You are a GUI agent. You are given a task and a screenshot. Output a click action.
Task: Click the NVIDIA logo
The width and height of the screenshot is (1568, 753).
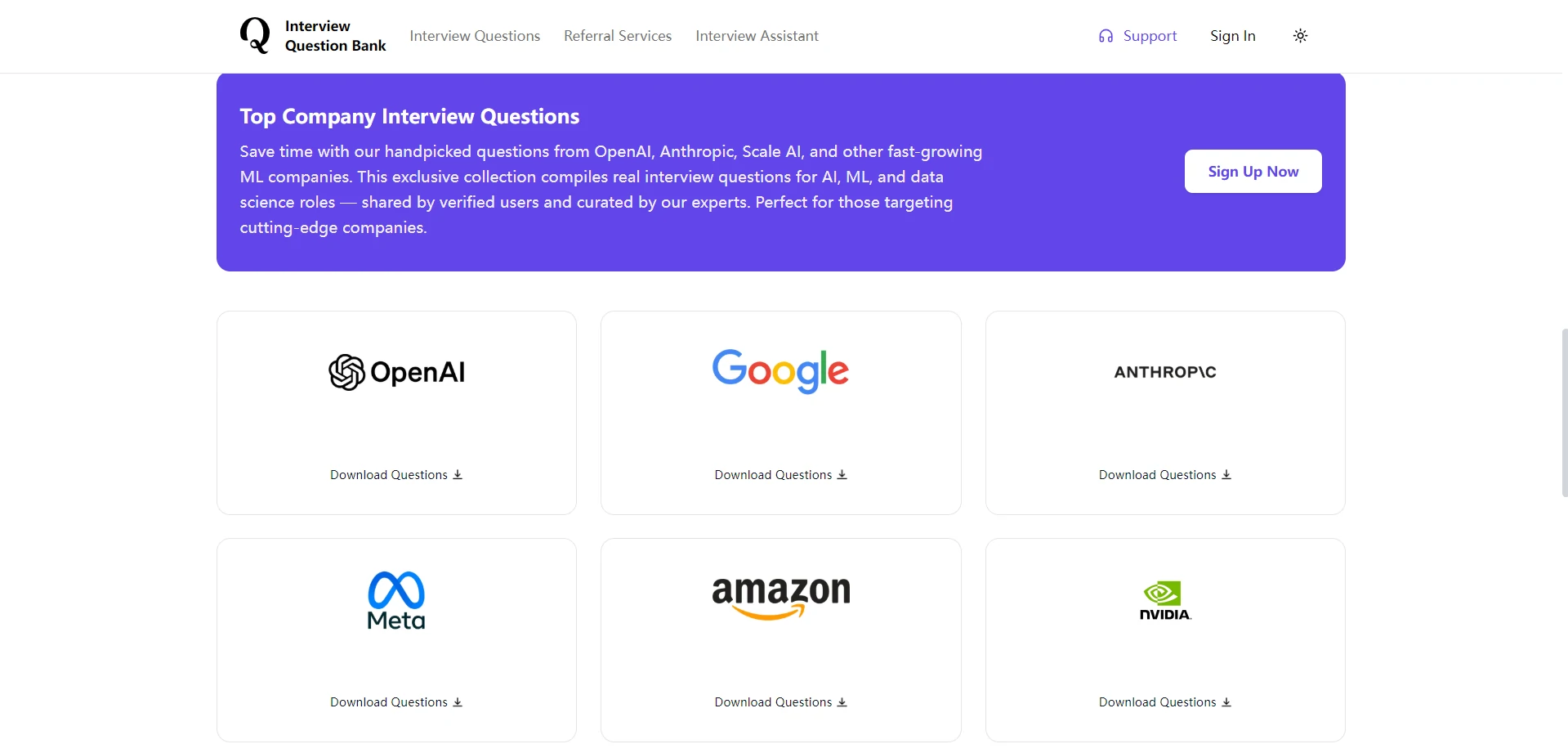1165,601
